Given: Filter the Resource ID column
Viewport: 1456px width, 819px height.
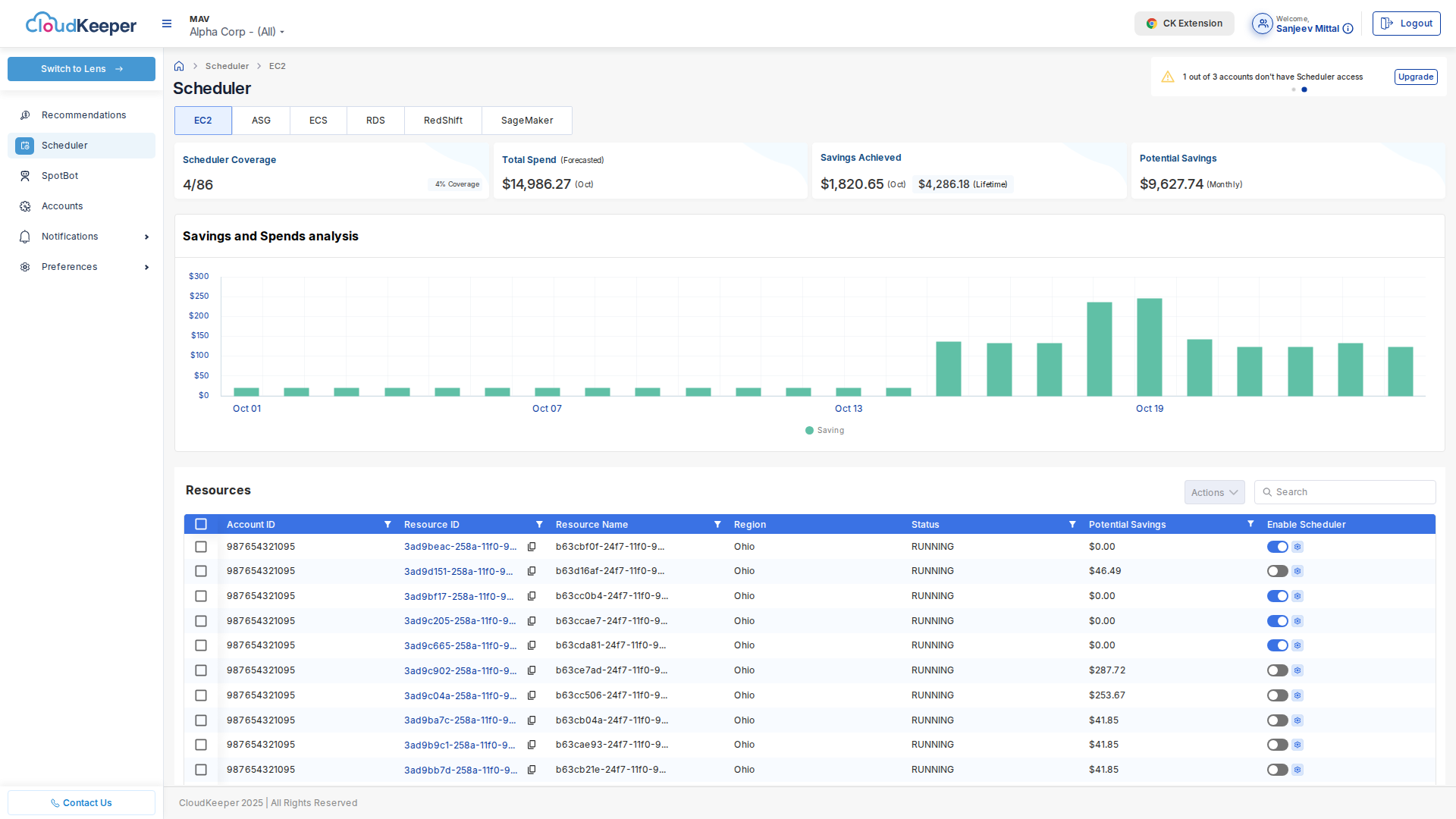Looking at the screenshot, I should [x=539, y=525].
